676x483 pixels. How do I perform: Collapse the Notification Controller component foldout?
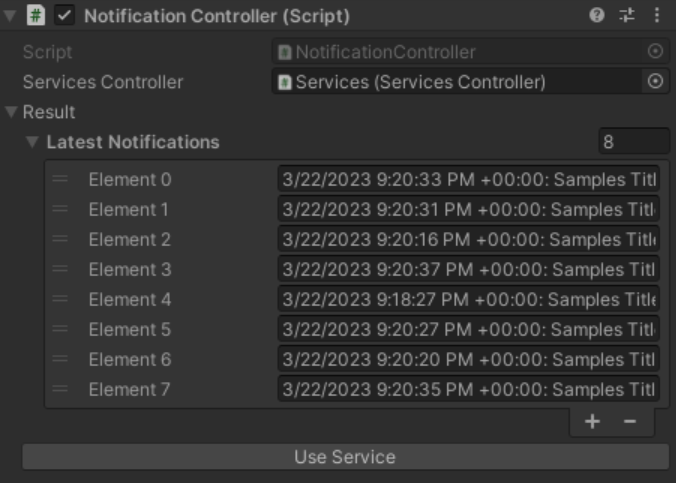(10, 16)
